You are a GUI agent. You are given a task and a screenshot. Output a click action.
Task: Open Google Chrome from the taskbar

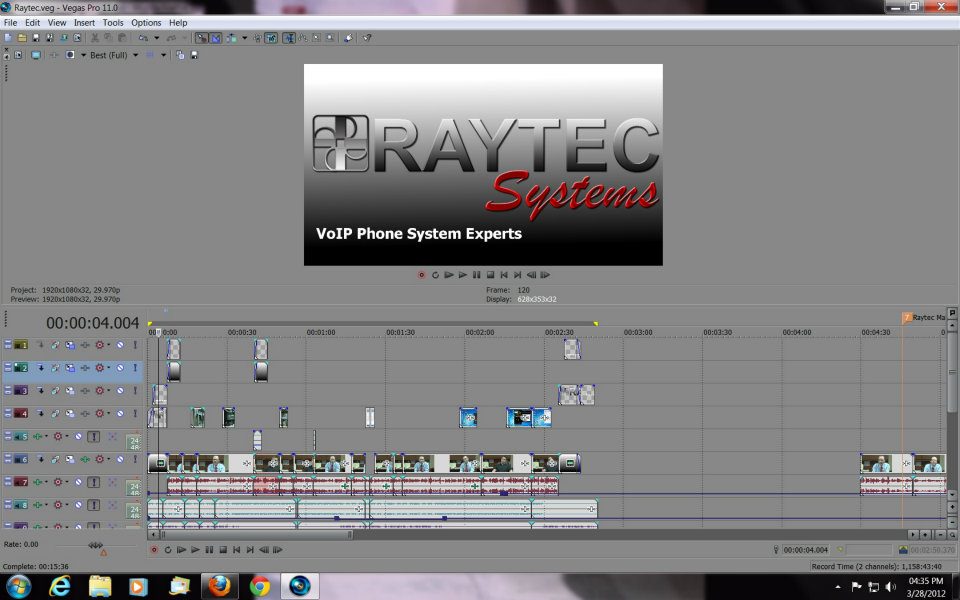(260, 586)
